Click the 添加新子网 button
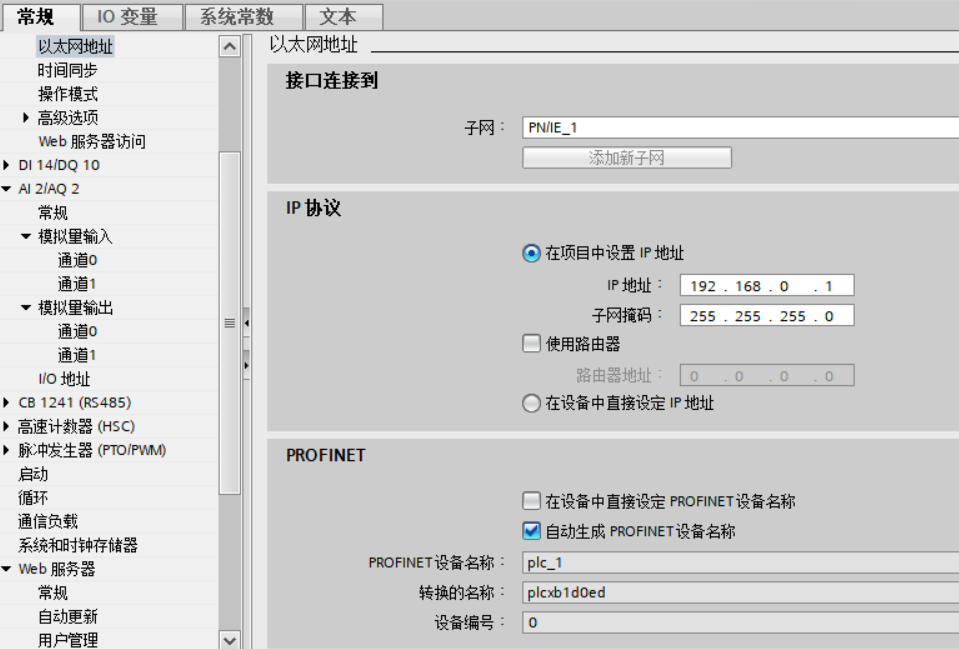The width and height of the screenshot is (959, 649). click(626, 158)
